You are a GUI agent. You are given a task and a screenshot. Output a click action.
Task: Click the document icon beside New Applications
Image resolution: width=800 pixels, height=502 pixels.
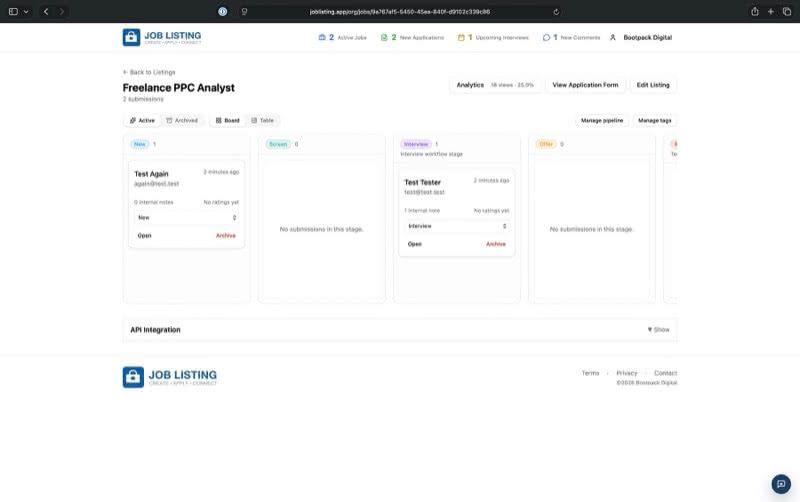point(384,37)
